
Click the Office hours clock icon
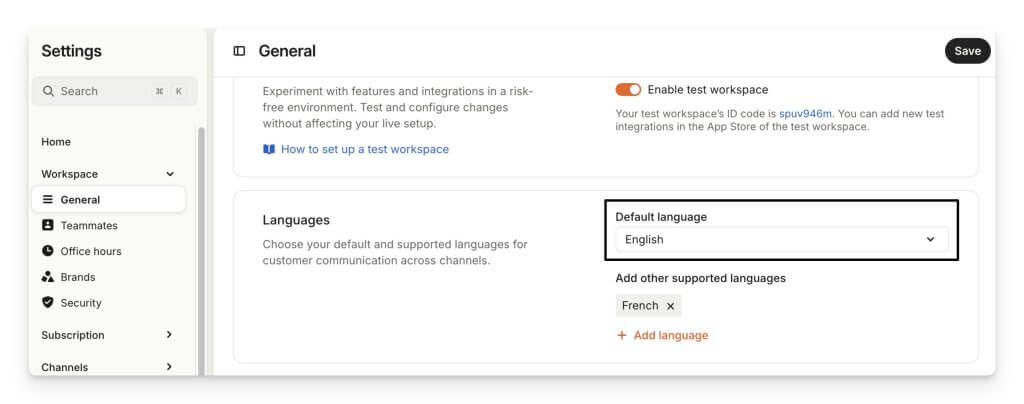(x=48, y=251)
